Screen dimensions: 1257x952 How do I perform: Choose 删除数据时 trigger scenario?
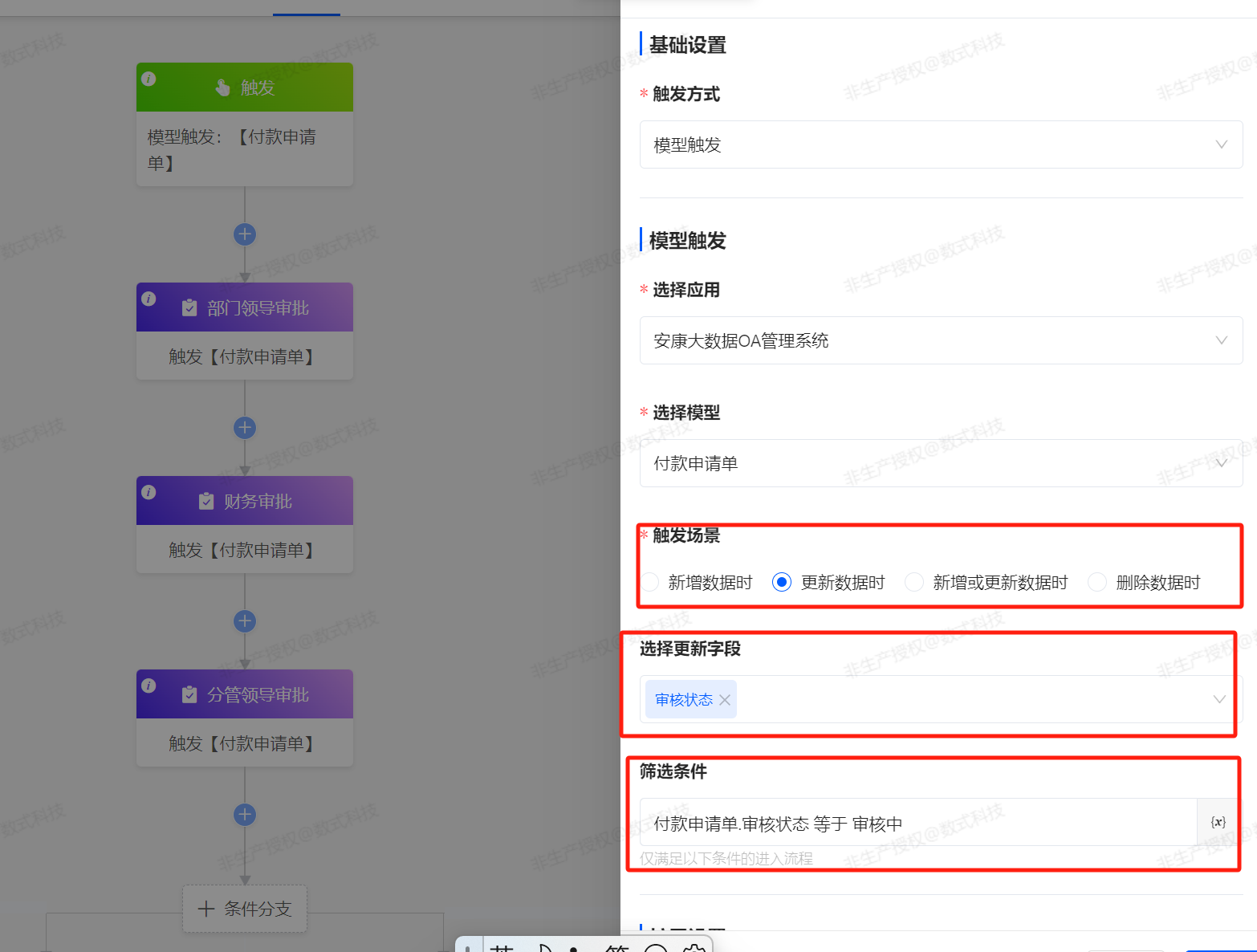(1144, 582)
